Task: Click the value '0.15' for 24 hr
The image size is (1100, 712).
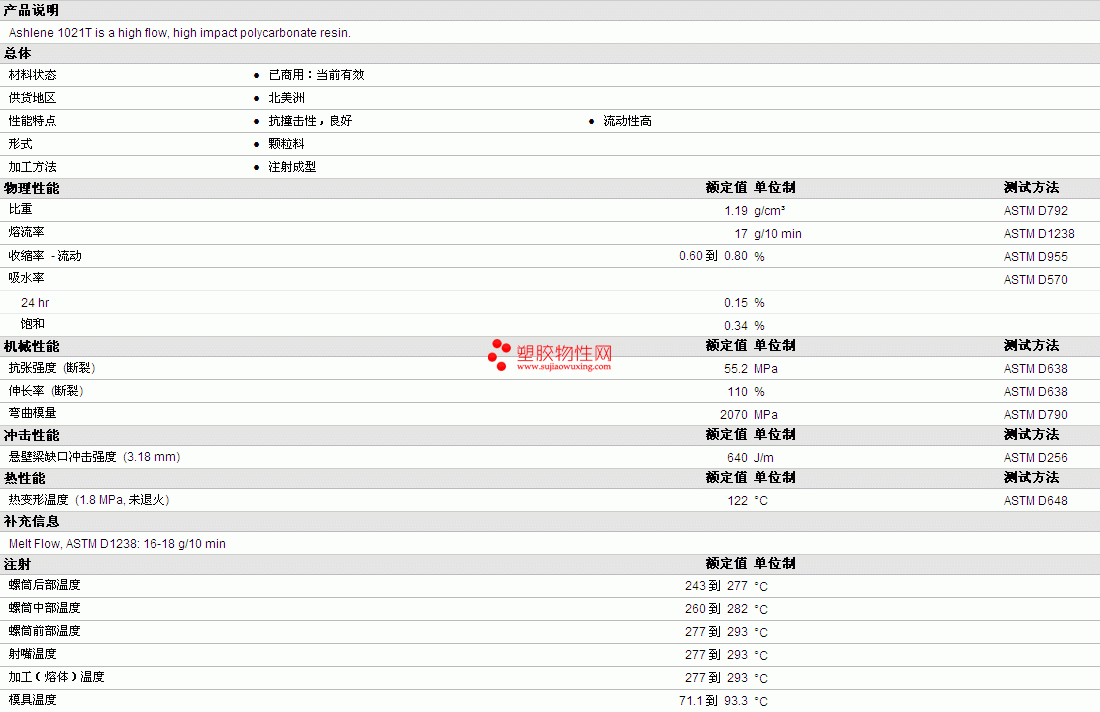Action: pos(736,303)
